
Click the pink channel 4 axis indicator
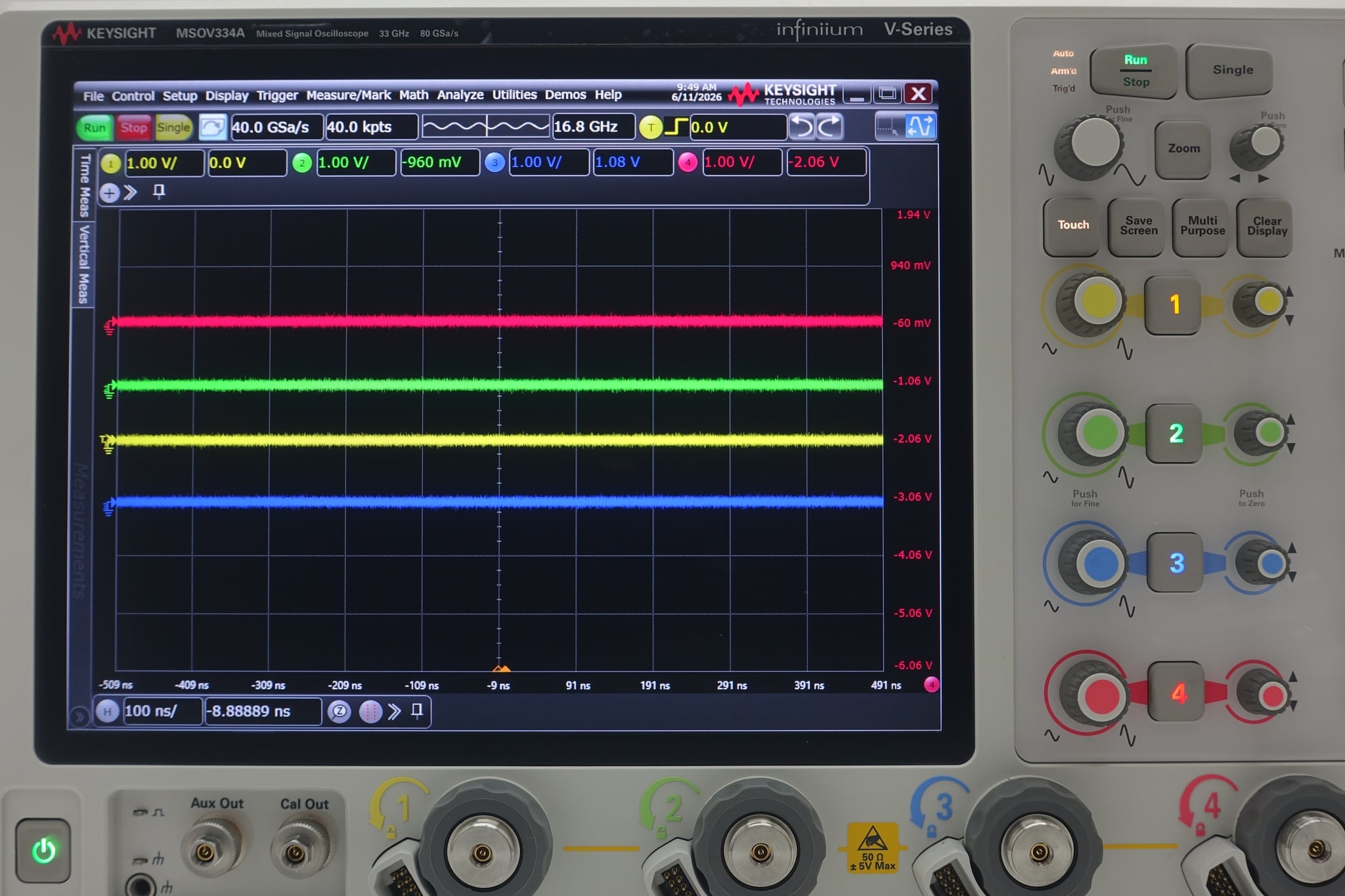click(931, 685)
